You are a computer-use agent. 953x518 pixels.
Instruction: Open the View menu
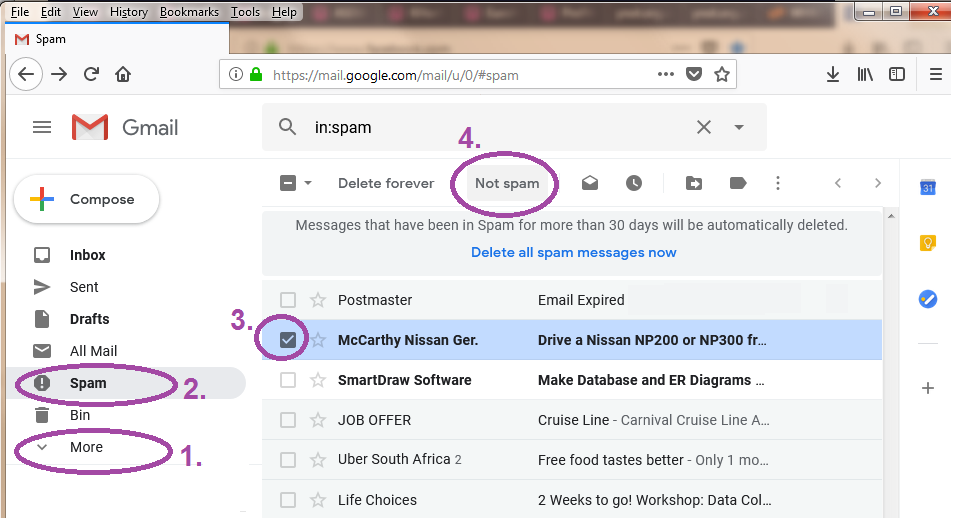(85, 12)
